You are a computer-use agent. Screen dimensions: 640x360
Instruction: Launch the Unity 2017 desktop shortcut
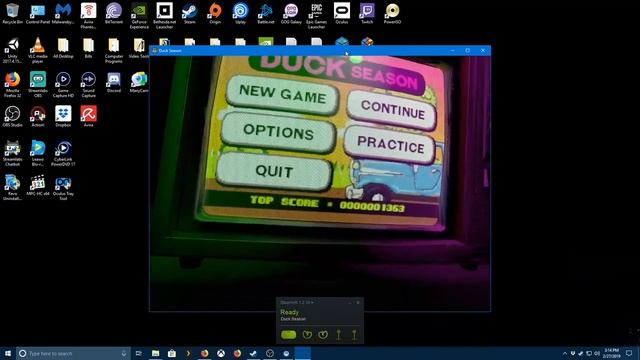pos(12,50)
